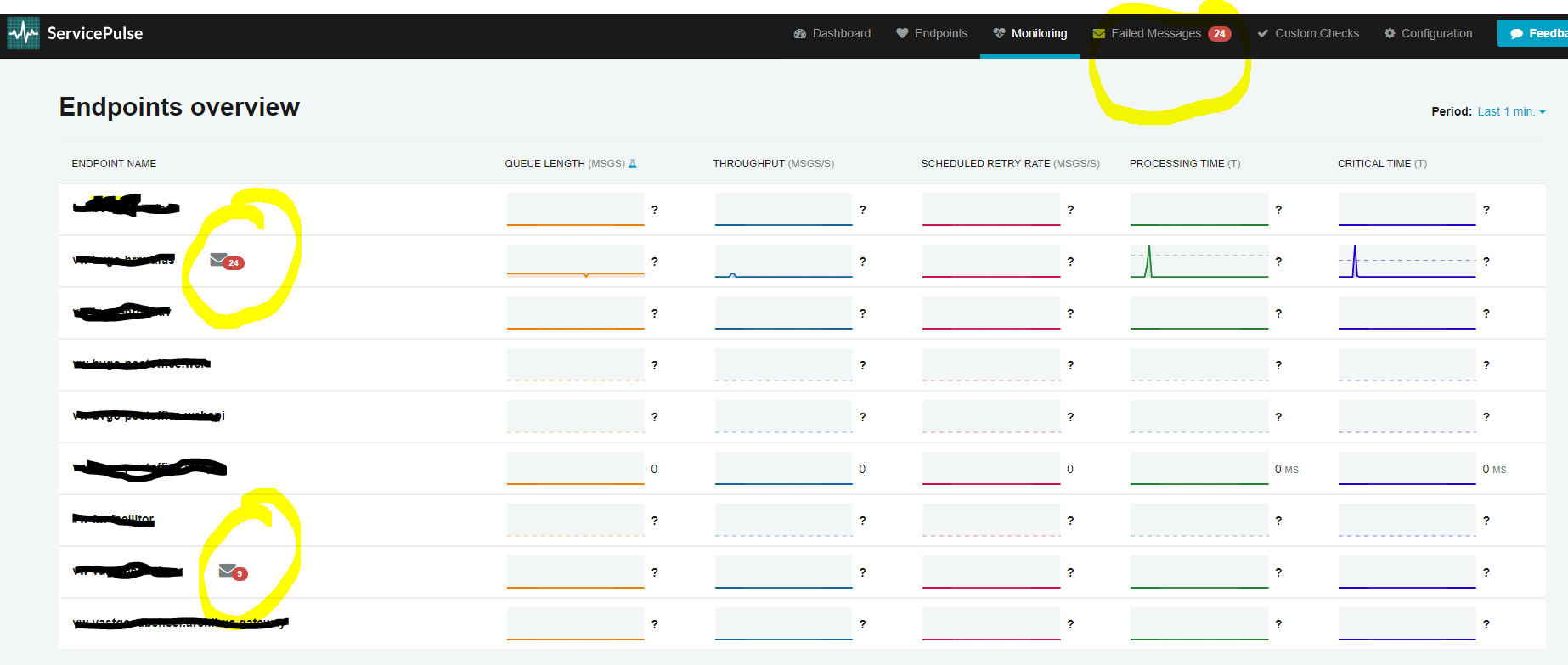
Task: Click the Custom Checks checkmark icon
Action: (1263, 34)
